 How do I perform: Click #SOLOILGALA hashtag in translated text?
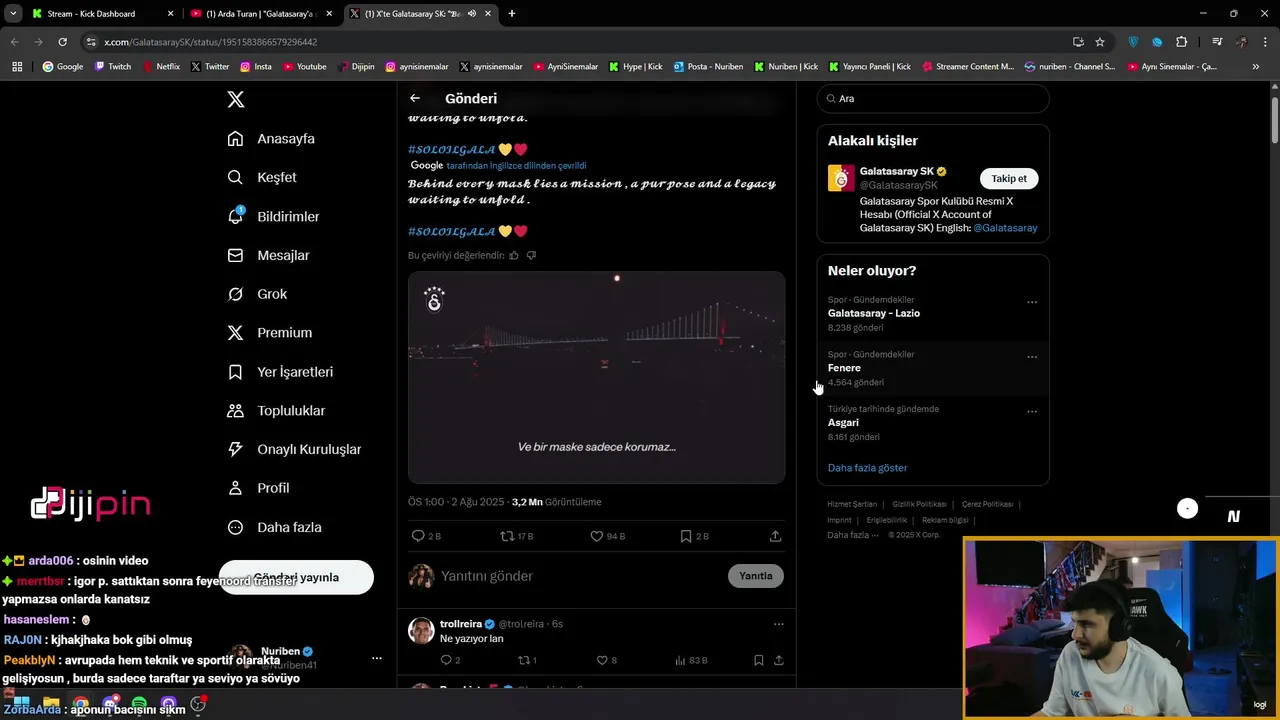click(452, 231)
